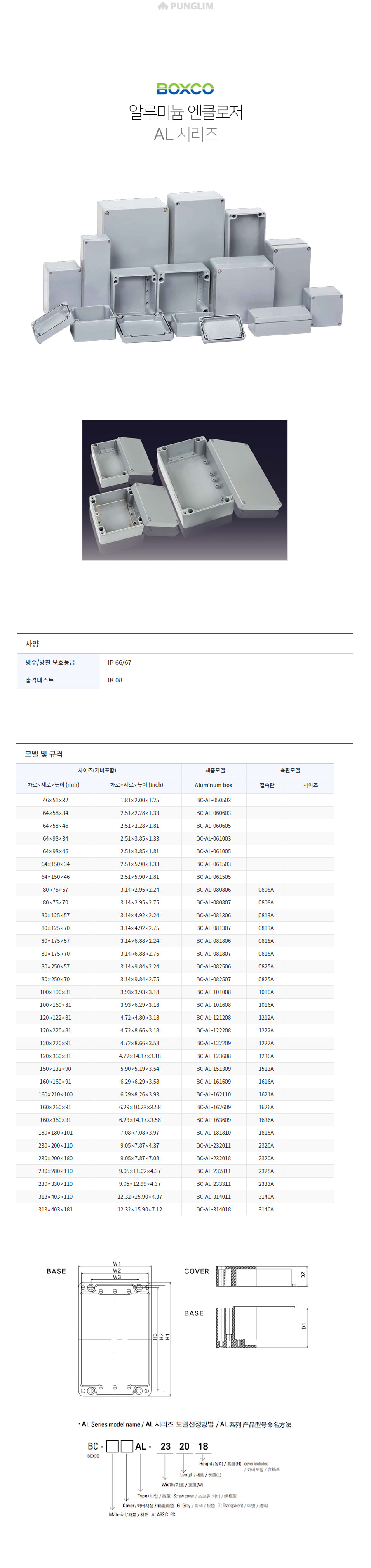Select model BC-AL-080806 in the table
Viewport: 371px width, 1568px height.
tap(214, 889)
